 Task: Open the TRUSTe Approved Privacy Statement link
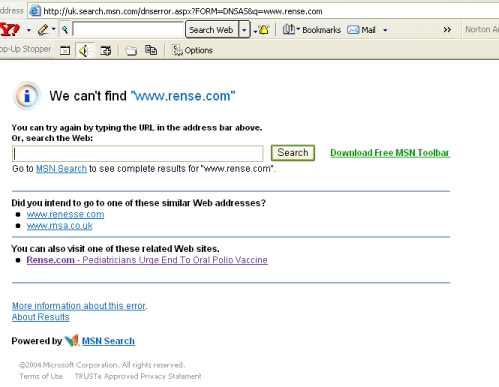tap(138, 376)
